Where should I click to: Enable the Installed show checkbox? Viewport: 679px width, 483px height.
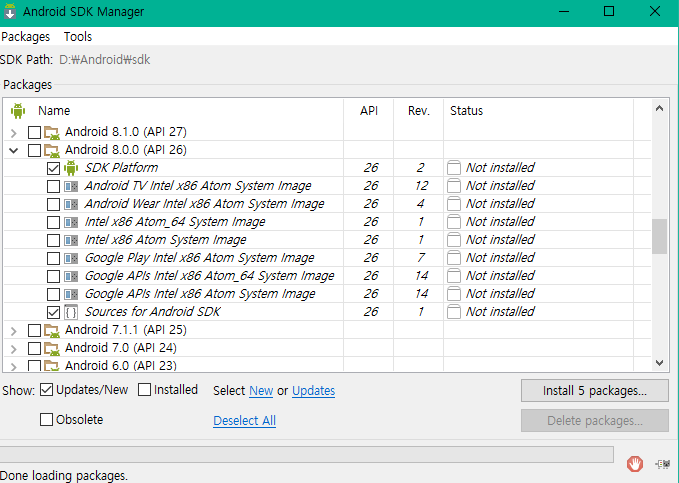click(x=144, y=390)
